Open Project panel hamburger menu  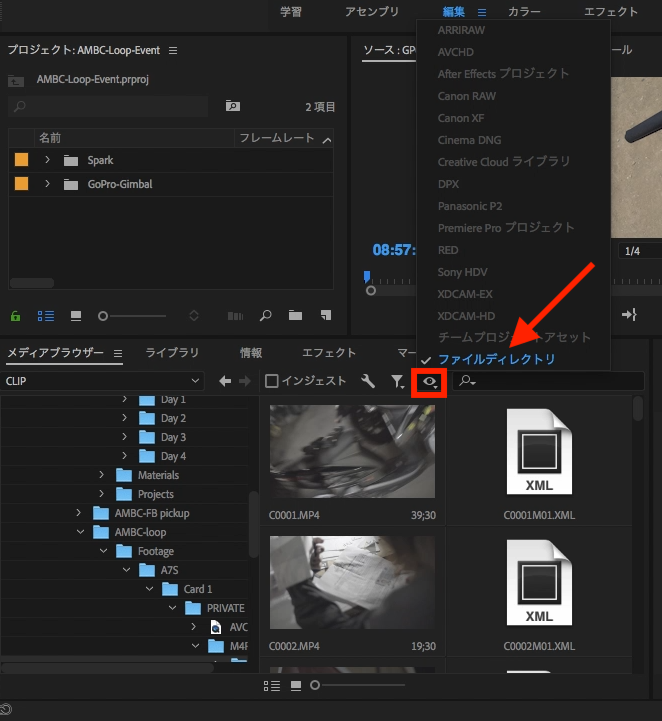[173, 51]
